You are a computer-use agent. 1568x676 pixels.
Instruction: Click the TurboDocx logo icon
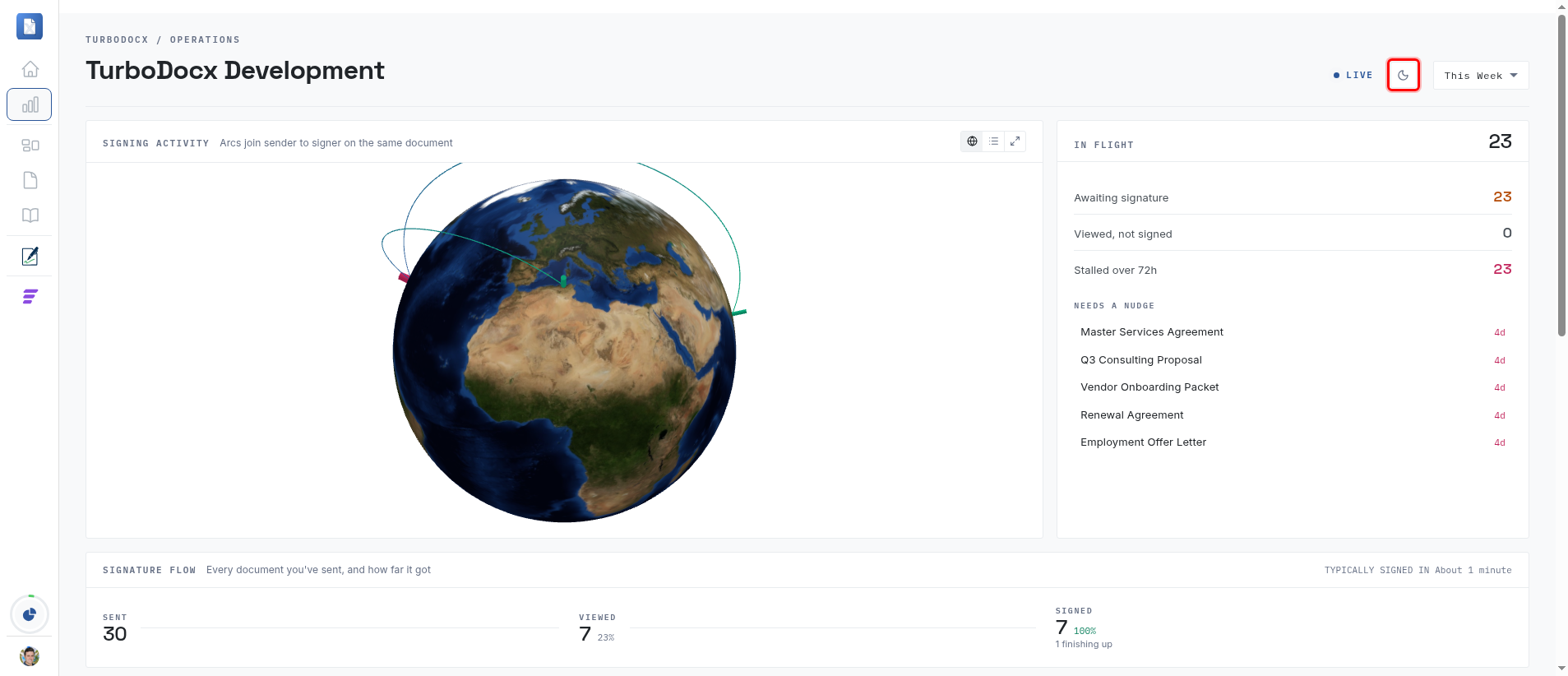coord(30,26)
